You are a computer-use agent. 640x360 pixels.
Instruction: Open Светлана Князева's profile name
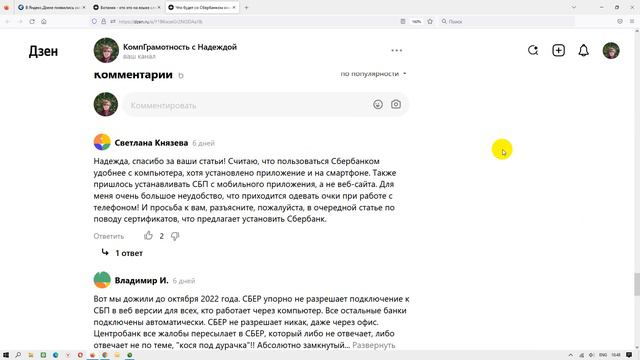(151, 143)
